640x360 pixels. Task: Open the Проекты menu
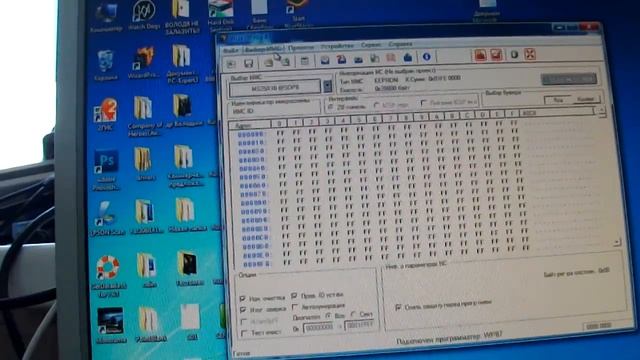click(x=301, y=47)
